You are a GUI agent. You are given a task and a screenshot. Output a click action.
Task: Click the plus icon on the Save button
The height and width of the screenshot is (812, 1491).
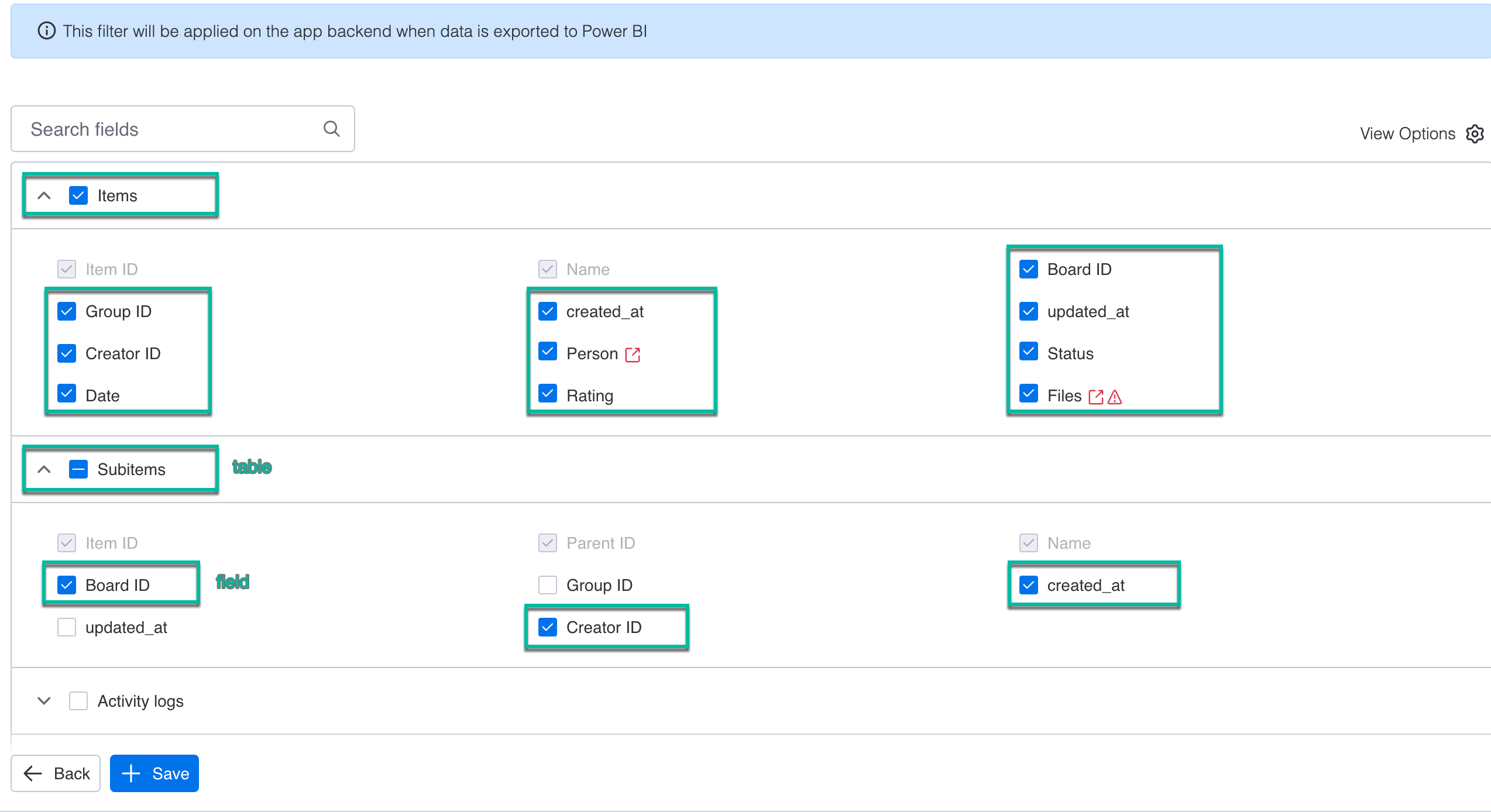point(130,773)
